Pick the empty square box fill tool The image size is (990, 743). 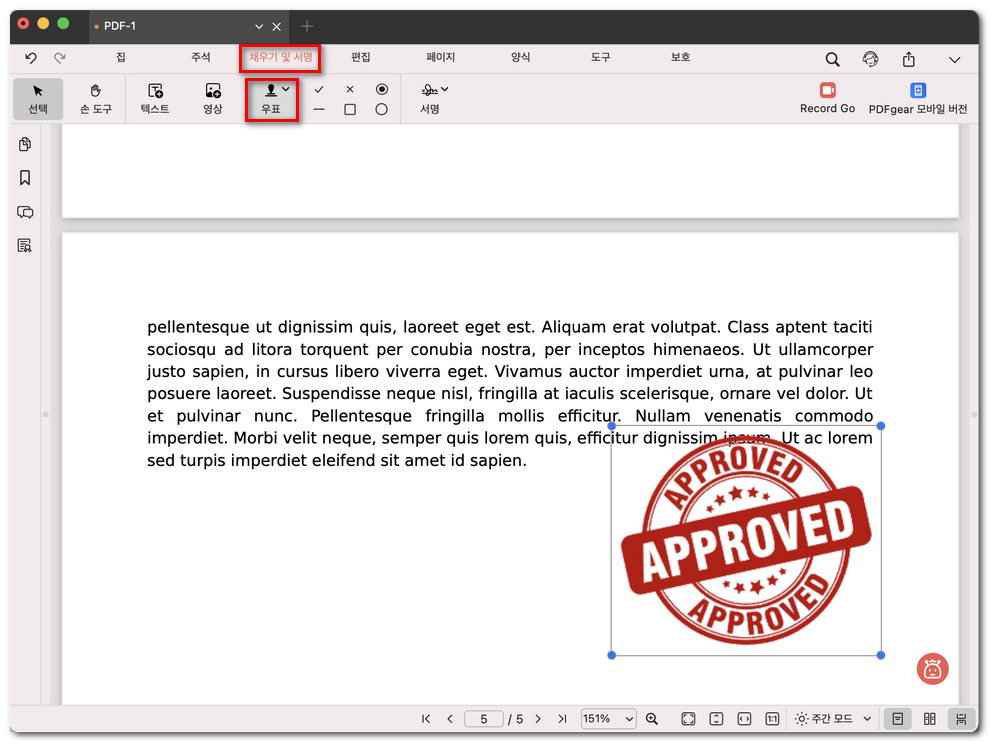pyautogui.click(x=350, y=110)
